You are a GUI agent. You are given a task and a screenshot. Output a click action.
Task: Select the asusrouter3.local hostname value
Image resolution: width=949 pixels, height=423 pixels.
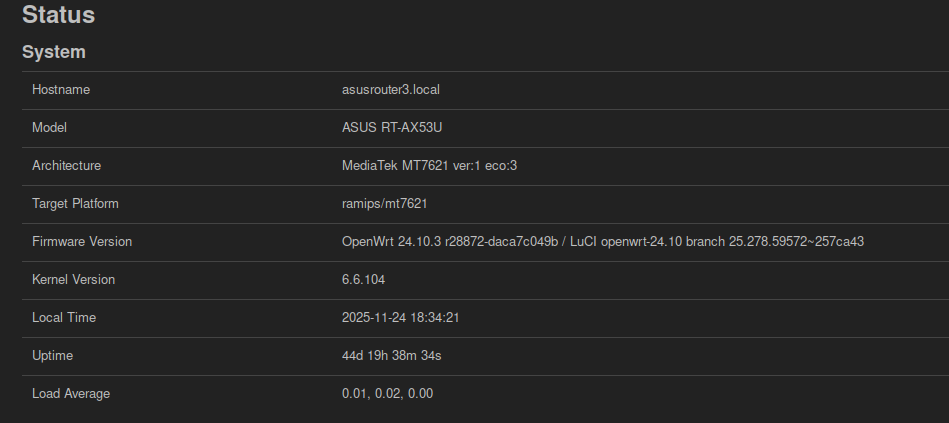(x=391, y=90)
